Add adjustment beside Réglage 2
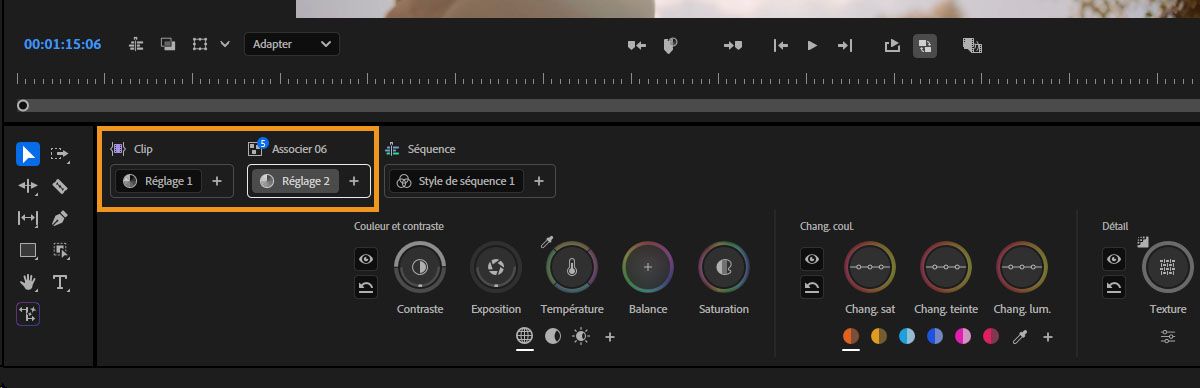Image resolution: width=1200 pixels, height=388 pixels. pos(353,181)
